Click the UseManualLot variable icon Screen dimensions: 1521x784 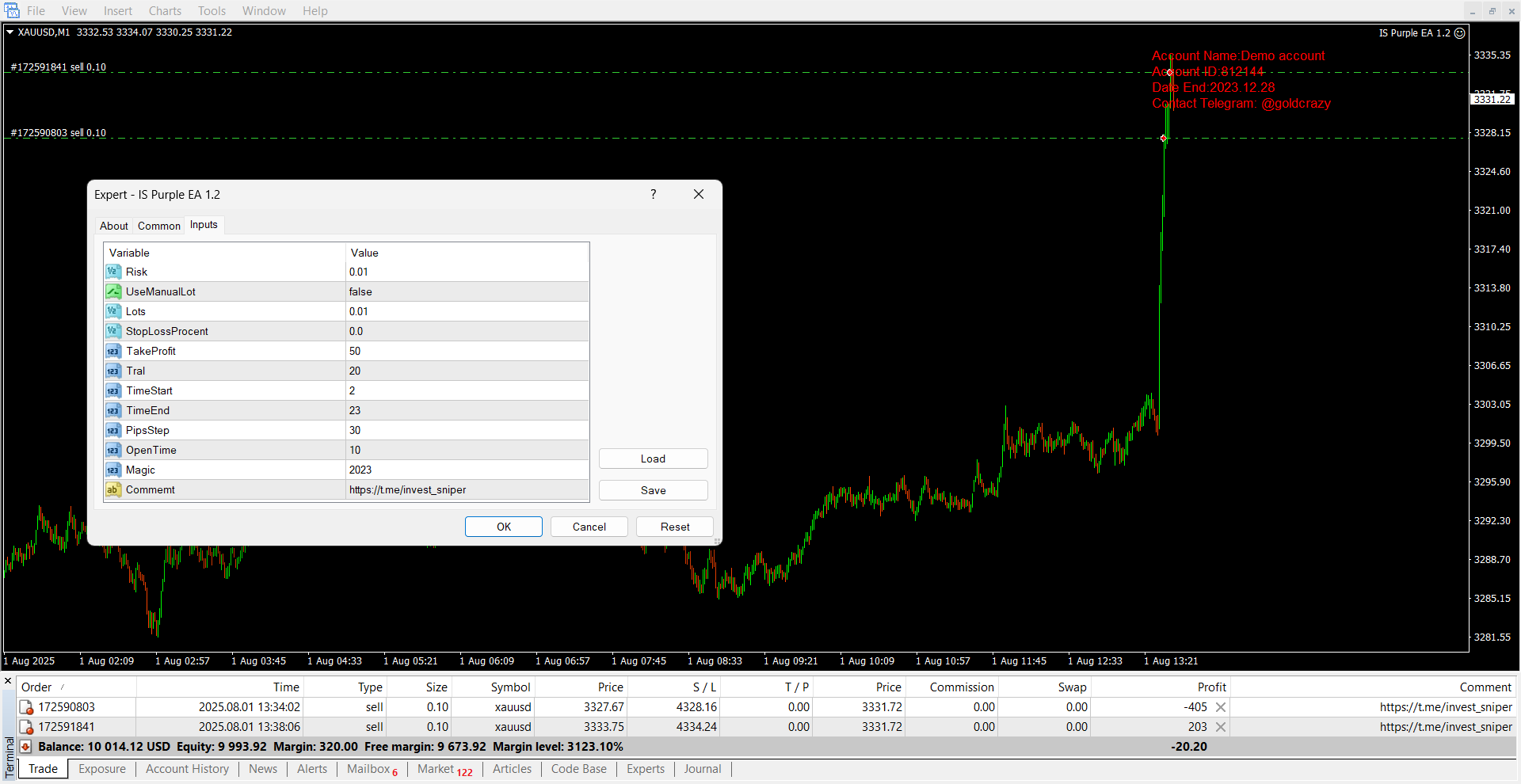[x=113, y=291]
